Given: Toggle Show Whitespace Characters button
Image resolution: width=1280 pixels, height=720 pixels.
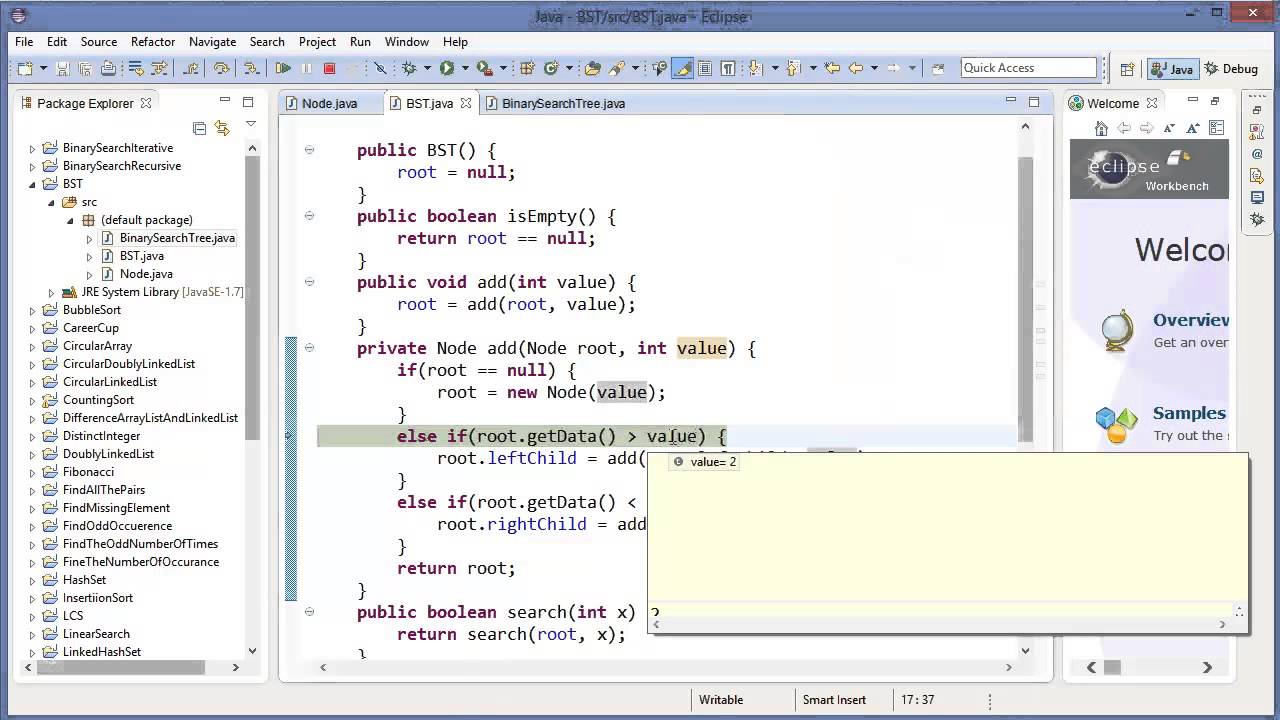Looking at the screenshot, I should 728,68.
